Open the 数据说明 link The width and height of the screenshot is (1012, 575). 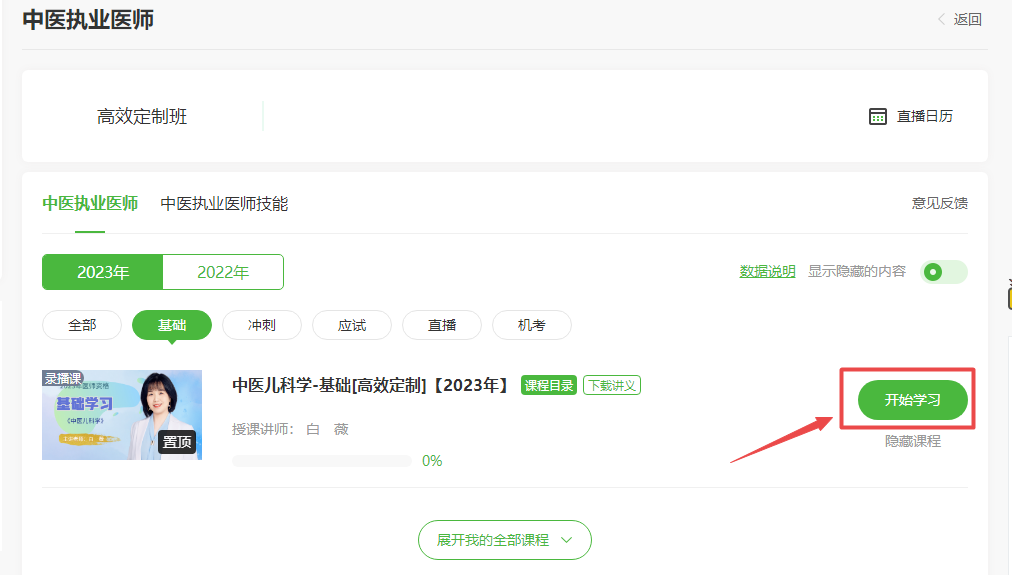[x=767, y=271]
